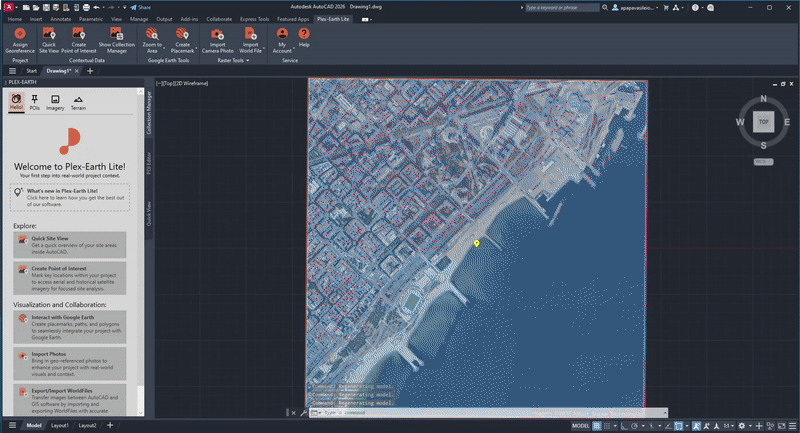Open My Account in Service panel
The height and width of the screenshot is (433, 800).
pyautogui.click(x=282, y=40)
